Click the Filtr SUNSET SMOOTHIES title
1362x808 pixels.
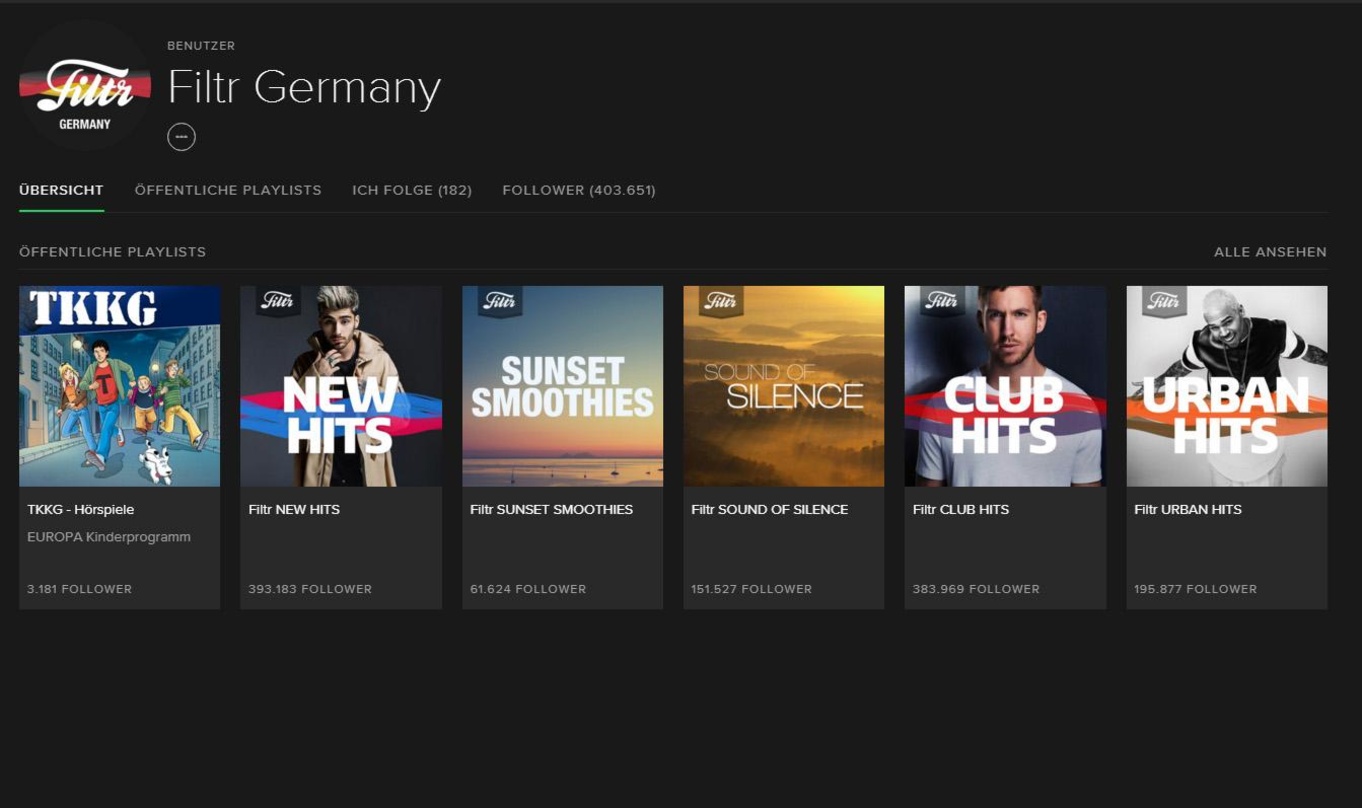(x=551, y=509)
